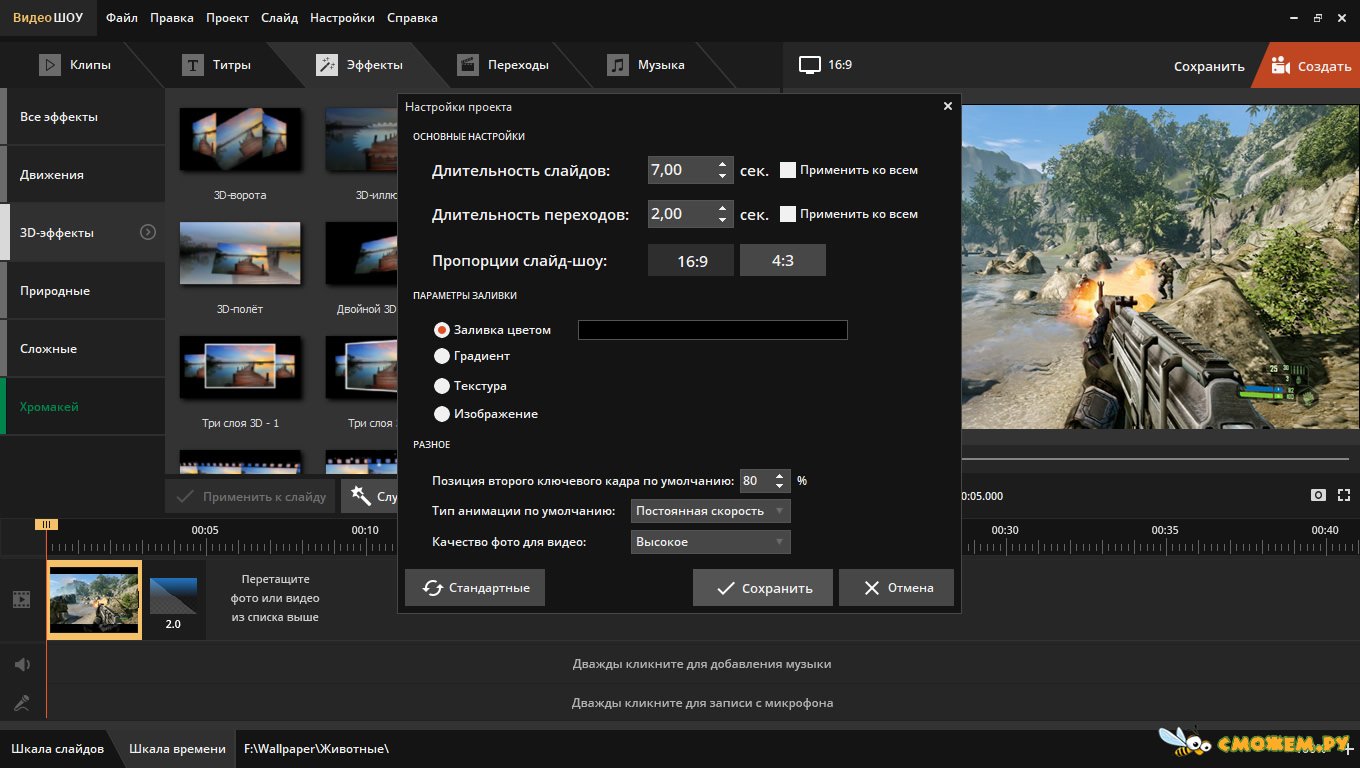
Task: Click the transition duration input field
Action: tap(681, 213)
